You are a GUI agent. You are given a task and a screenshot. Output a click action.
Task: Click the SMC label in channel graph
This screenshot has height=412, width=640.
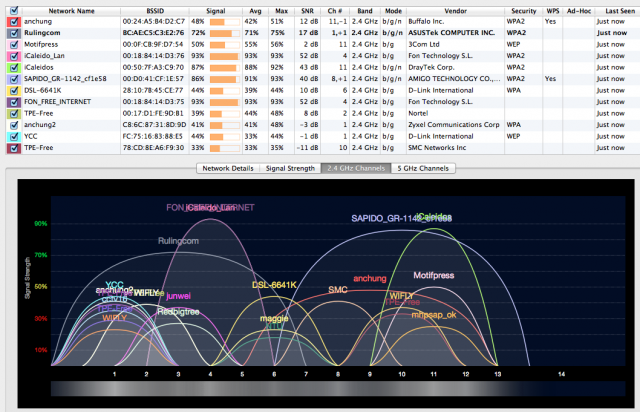(338, 290)
